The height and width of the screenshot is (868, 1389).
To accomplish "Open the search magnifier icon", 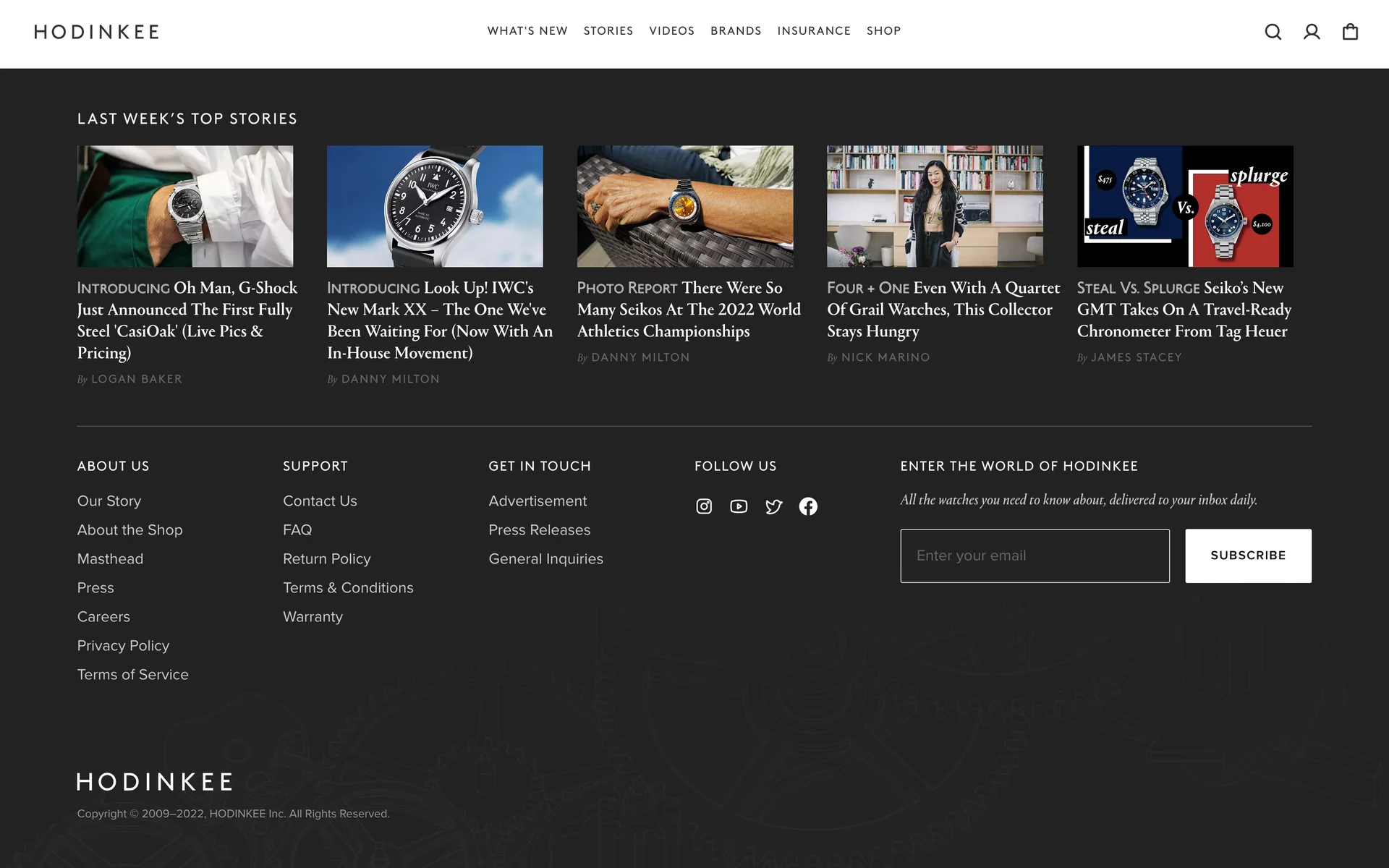I will point(1273,32).
